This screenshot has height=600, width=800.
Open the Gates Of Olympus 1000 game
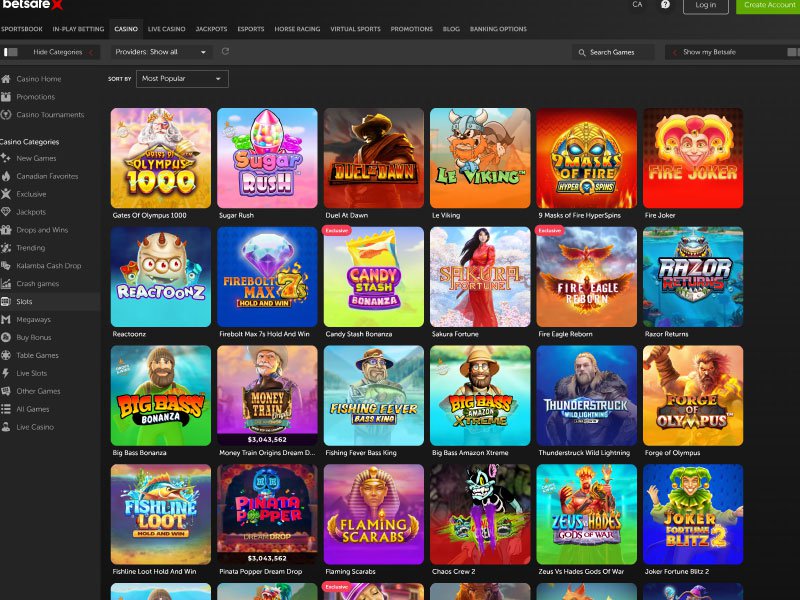pyautogui.click(x=161, y=158)
